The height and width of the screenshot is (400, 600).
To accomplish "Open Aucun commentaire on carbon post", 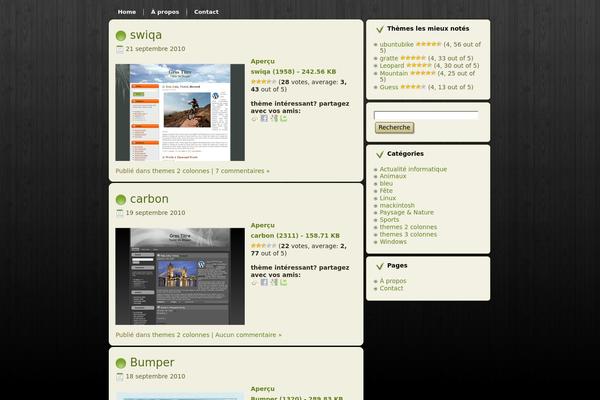I will pos(248,335).
